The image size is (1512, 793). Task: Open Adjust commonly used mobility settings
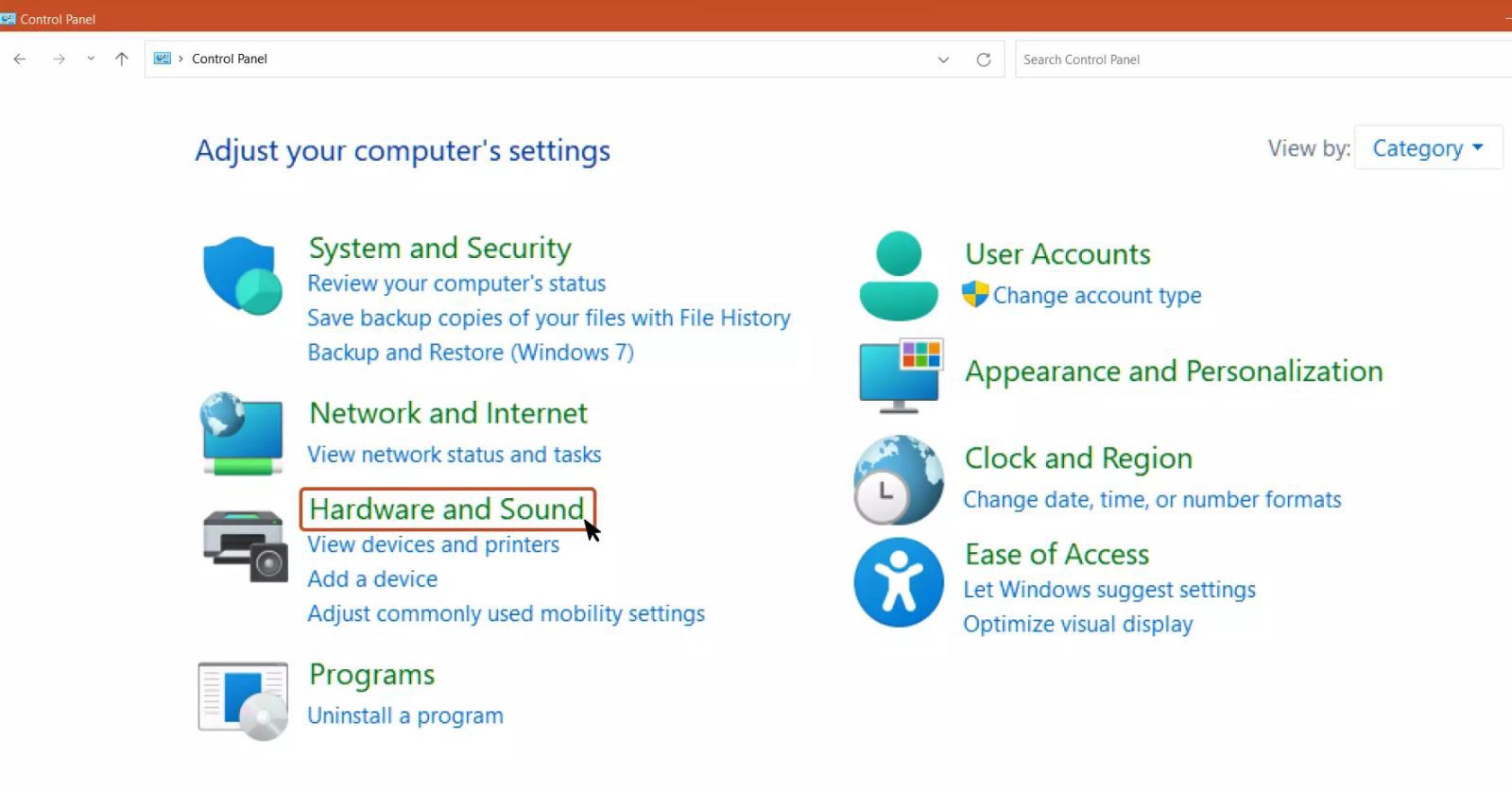click(x=507, y=613)
